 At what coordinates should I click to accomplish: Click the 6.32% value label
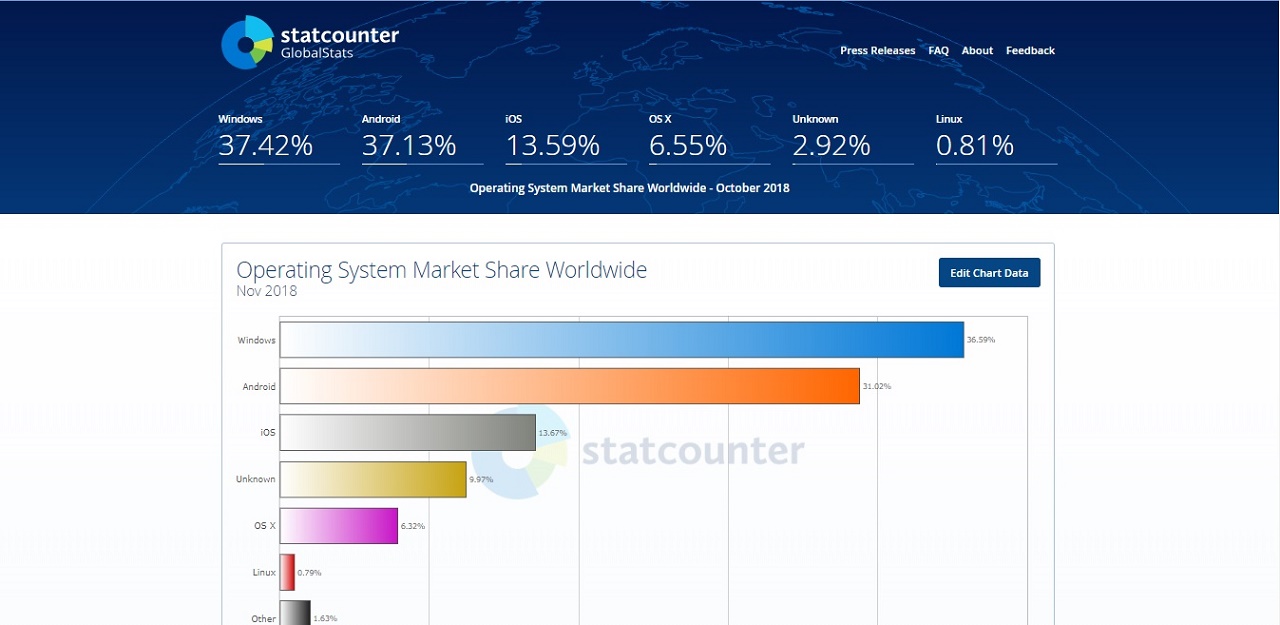(413, 526)
